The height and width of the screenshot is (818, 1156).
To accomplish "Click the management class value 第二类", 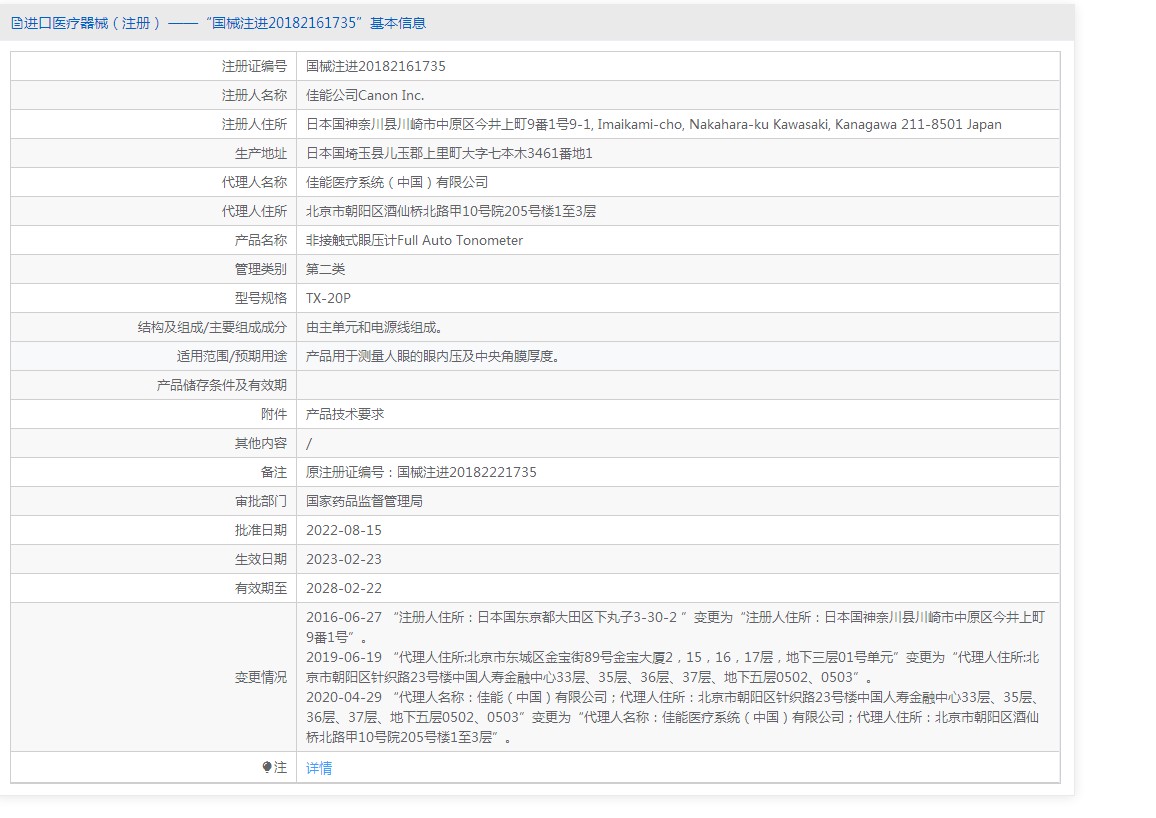I will (325, 269).
